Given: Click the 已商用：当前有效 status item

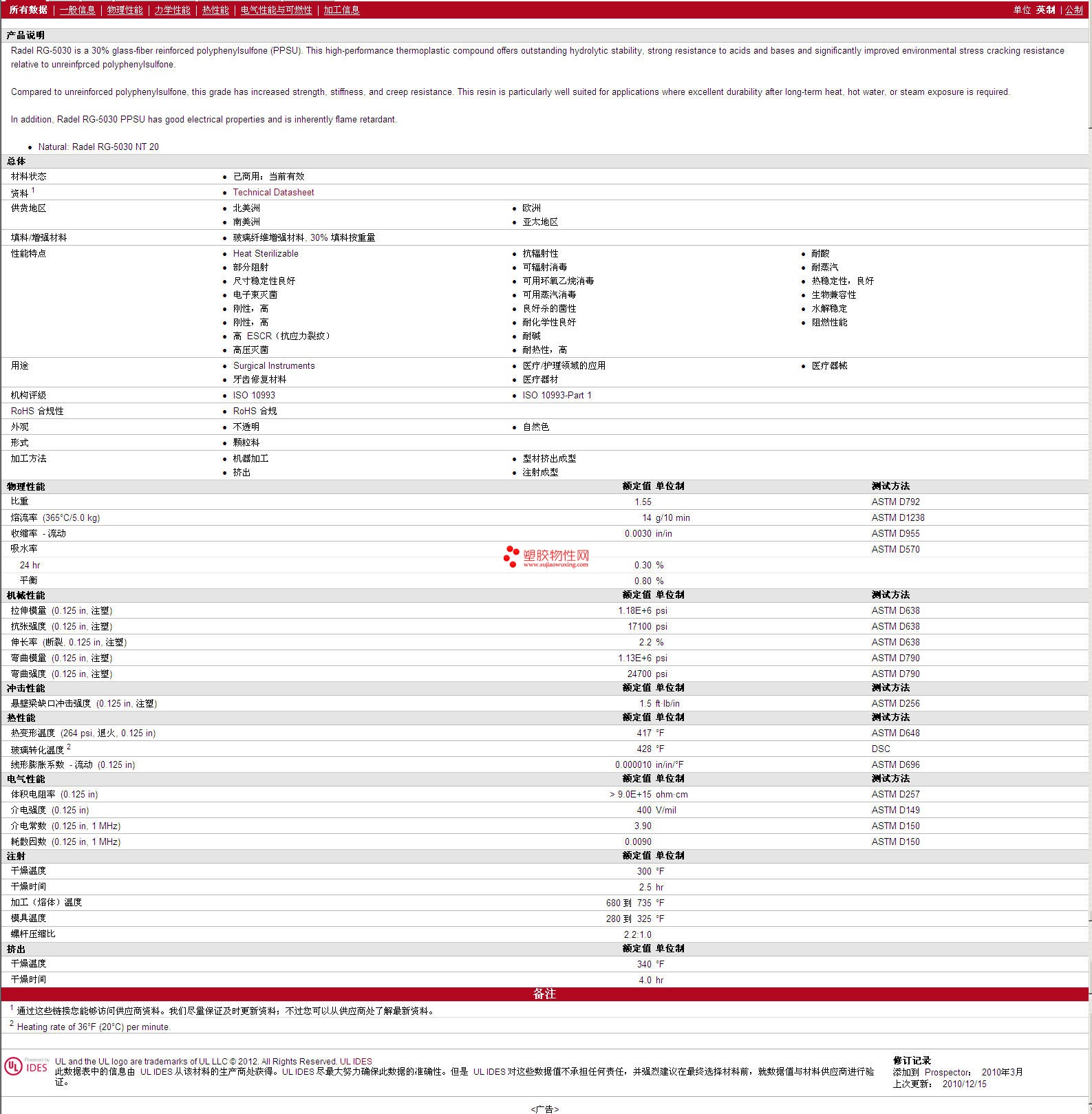Looking at the screenshot, I should point(268,176).
